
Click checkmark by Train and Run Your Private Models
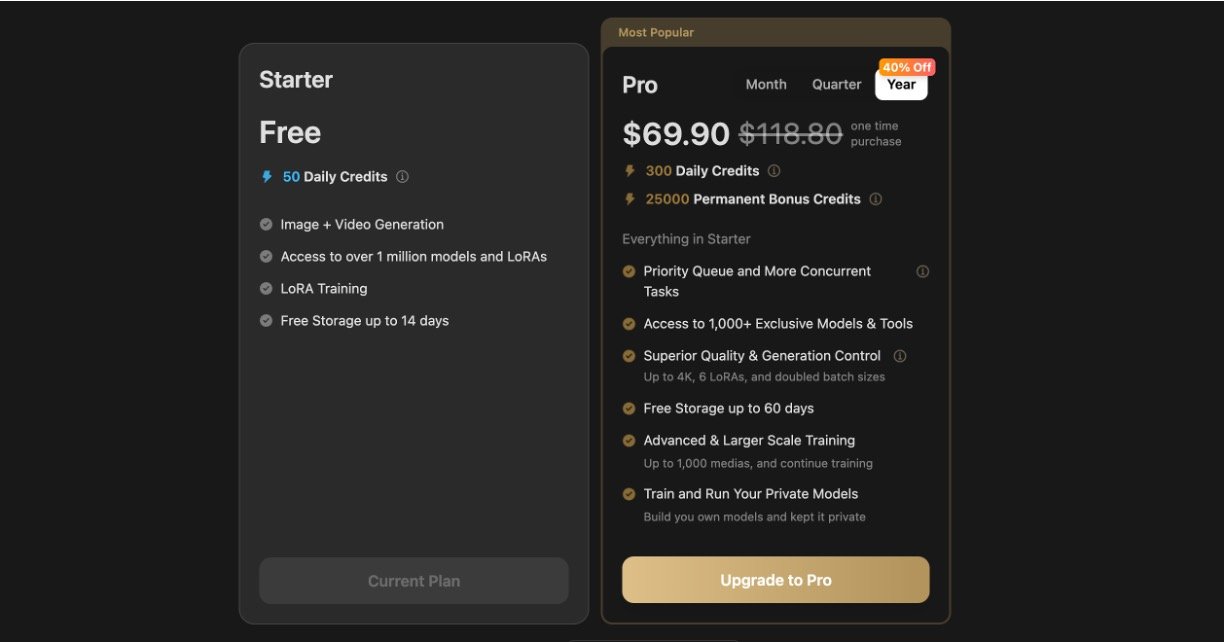pyautogui.click(x=629, y=494)
